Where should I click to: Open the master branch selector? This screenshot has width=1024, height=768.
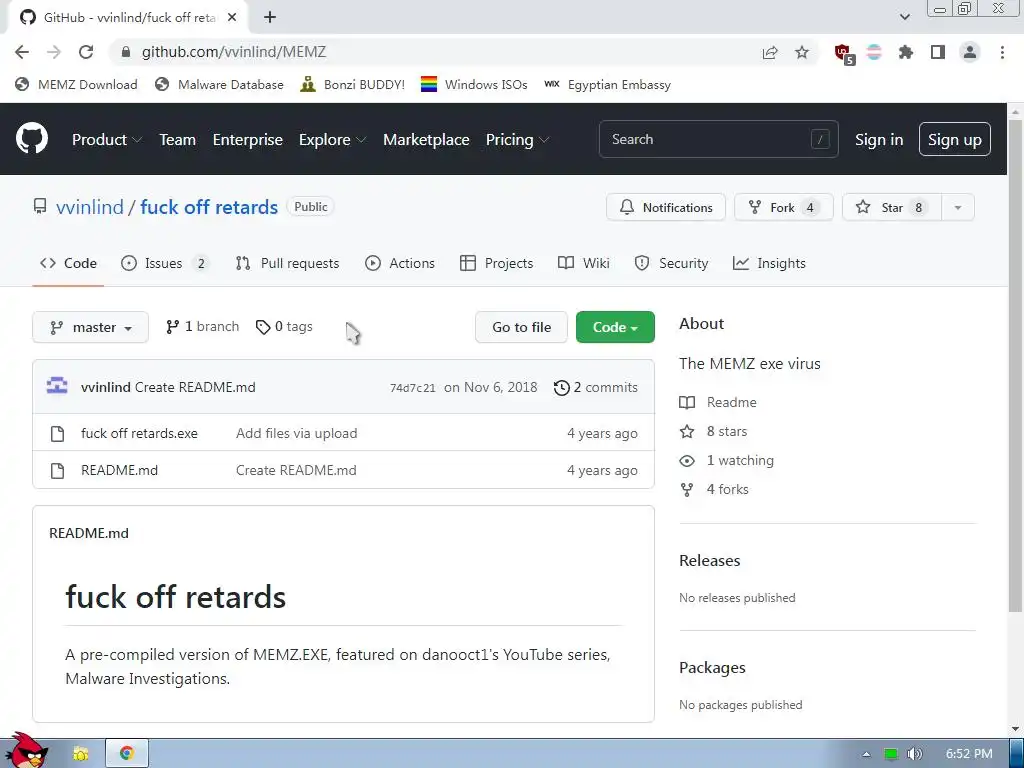click(90, 327)
